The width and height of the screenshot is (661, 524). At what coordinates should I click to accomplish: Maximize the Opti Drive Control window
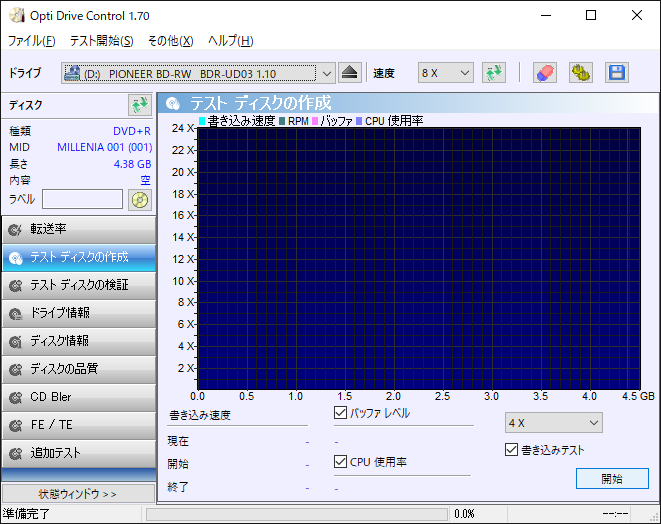click(591, 16)
